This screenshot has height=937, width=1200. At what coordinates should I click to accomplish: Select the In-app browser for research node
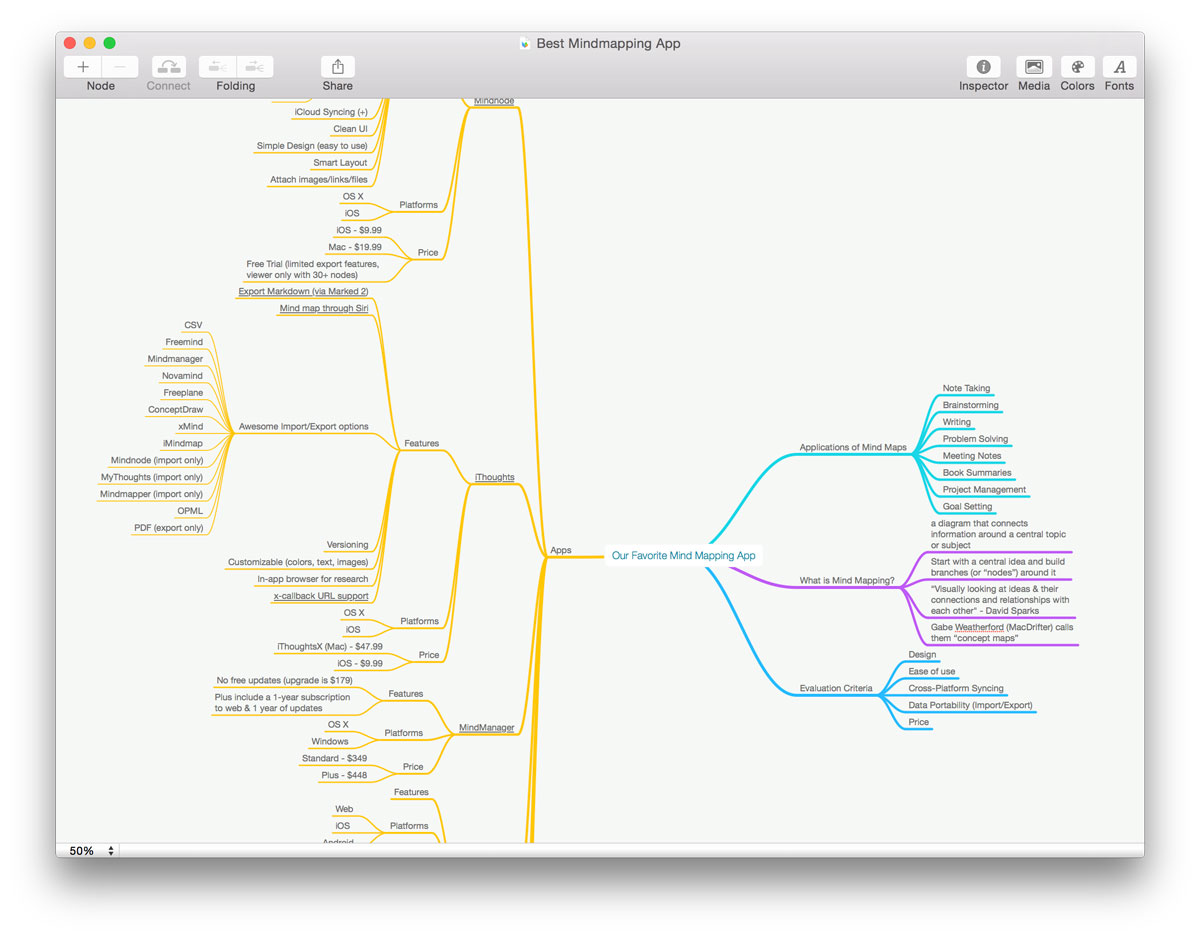point(313,579)
